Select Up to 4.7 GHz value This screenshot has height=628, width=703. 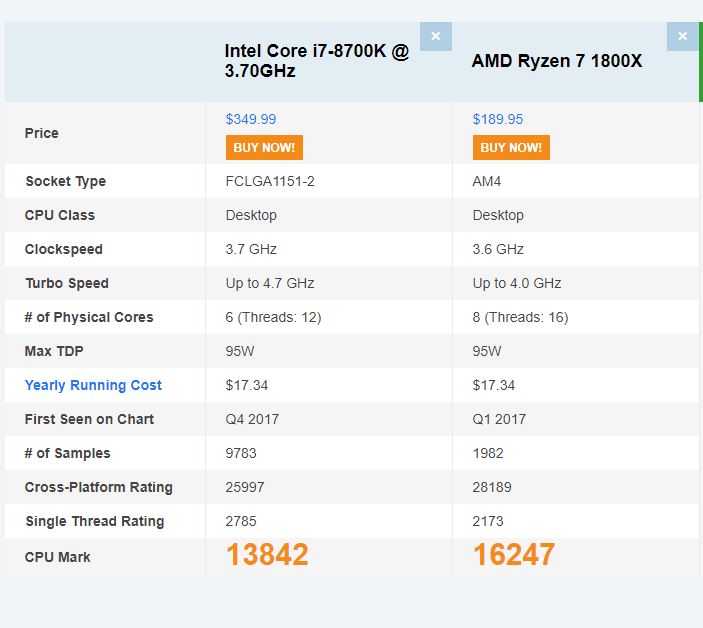tap(270, 283)
